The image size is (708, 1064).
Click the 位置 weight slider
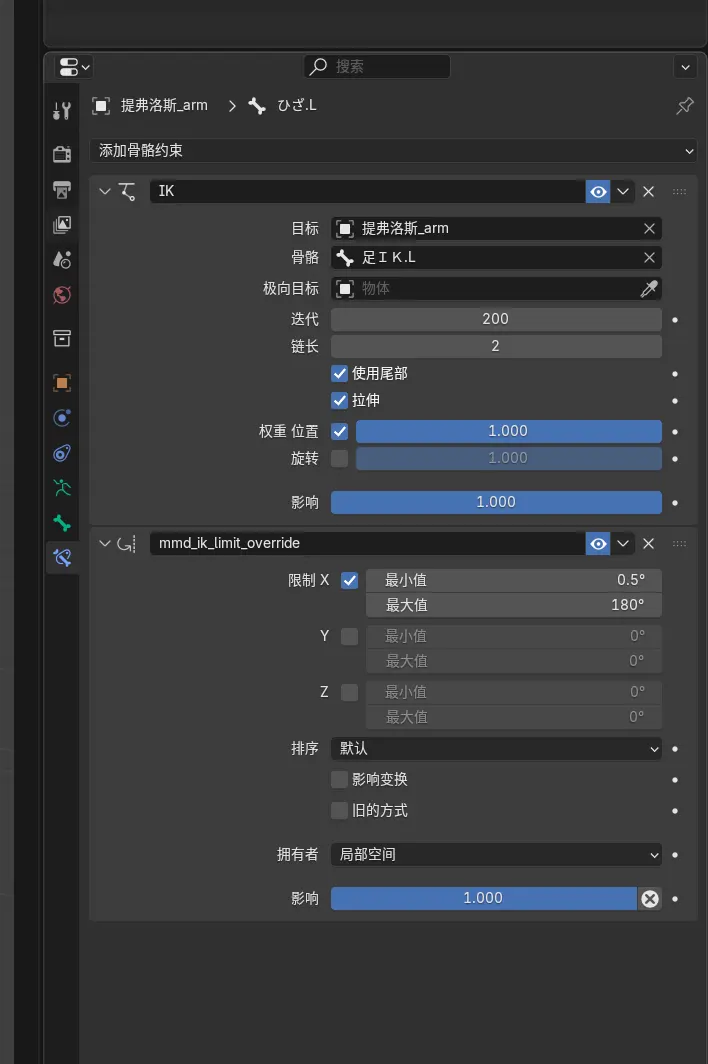(x=508, y=432)
